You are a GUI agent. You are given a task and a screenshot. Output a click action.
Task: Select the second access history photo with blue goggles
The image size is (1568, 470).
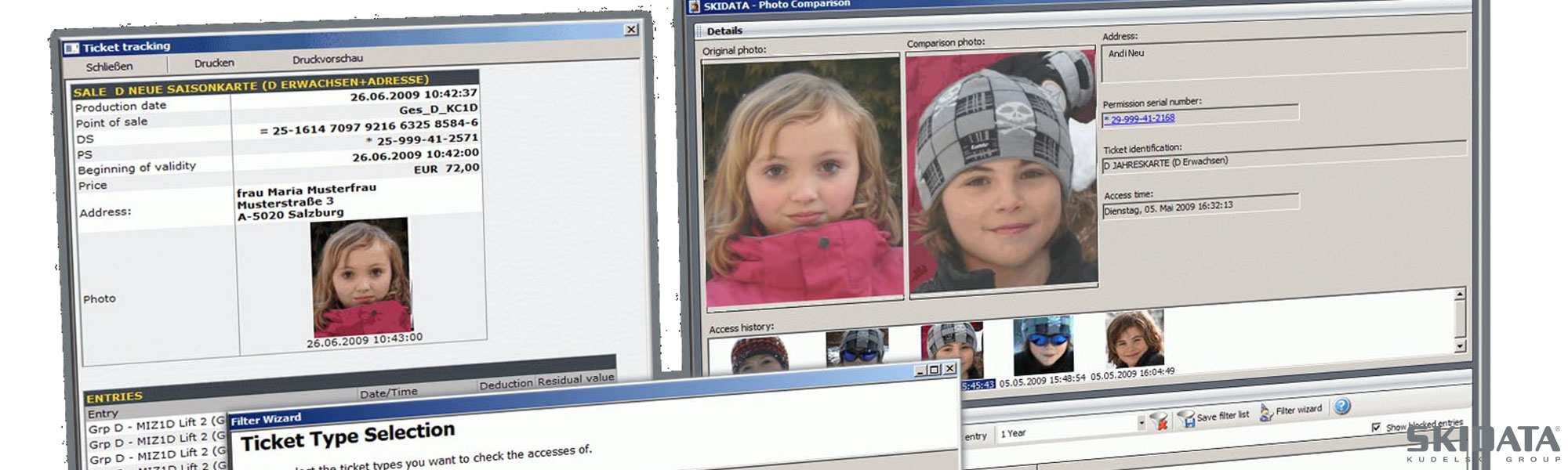857,348
